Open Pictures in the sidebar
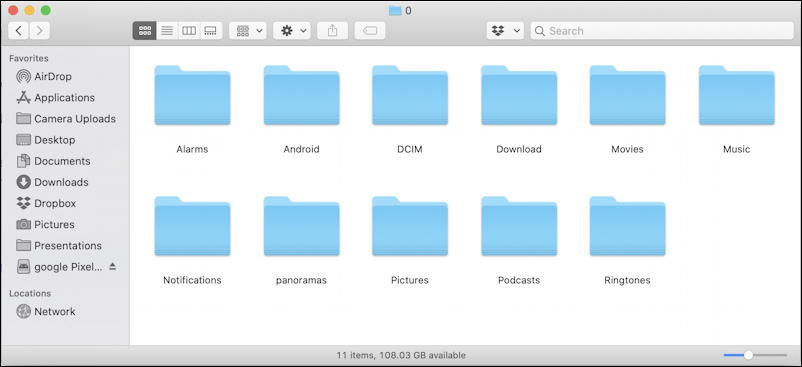Viewport: 802px width, 367px height. point(45,224)
